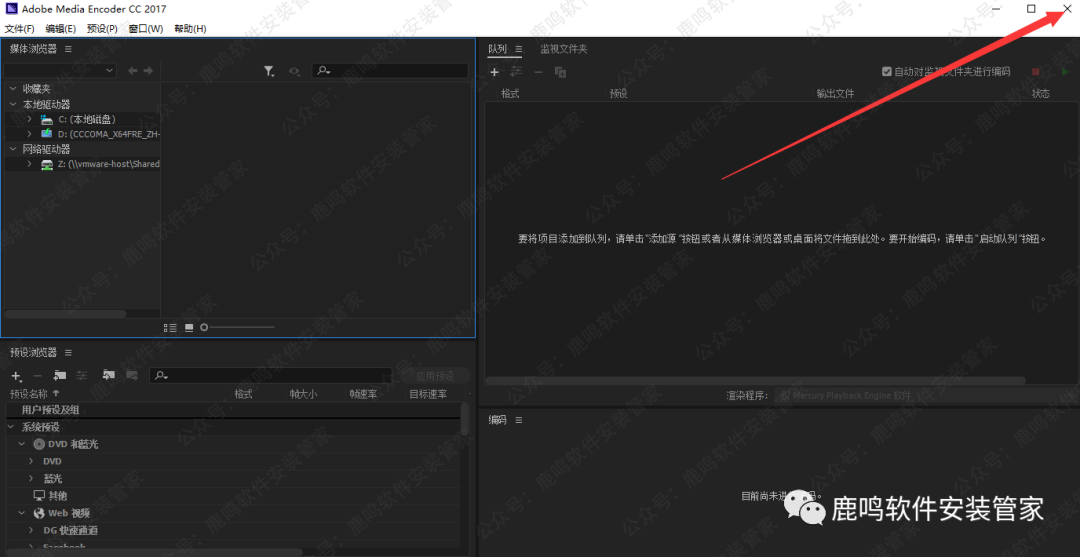
Task: Click the import presets icon in preset browser
Action: click(106, 375)
